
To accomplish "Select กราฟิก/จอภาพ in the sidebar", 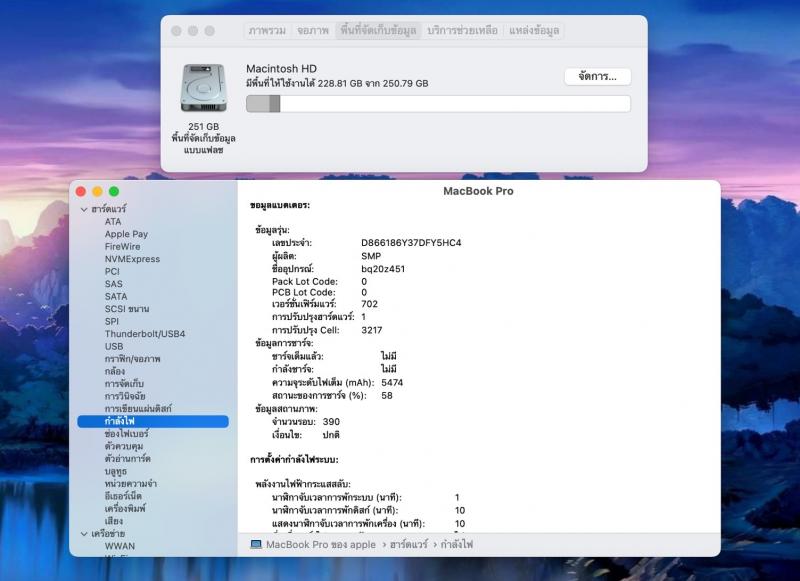I will pyautogui.click(x=133, y=359).
